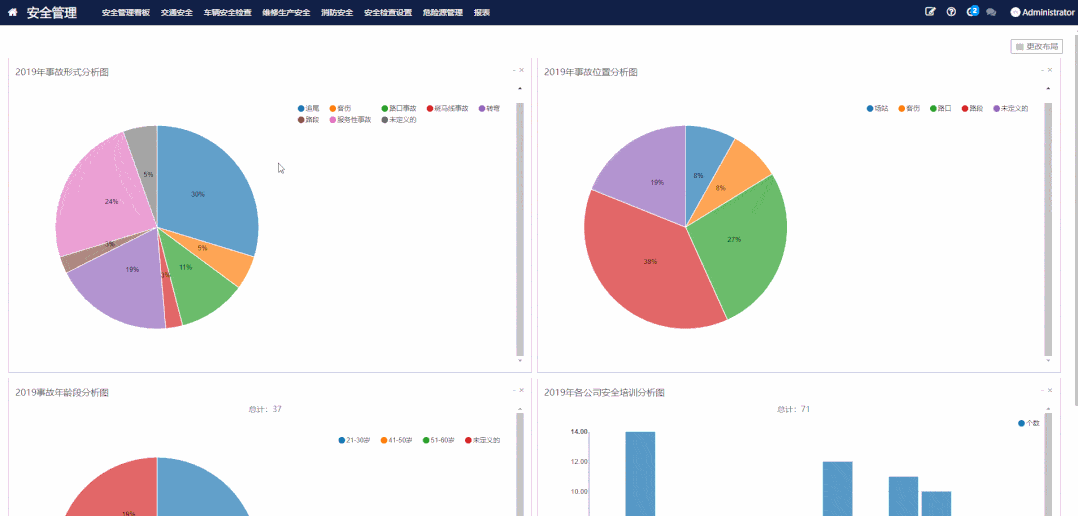Close the 2019年事故形式分析图 panel
The width and height of the screenshot is (1078, 516).
(x=521, y=70)
